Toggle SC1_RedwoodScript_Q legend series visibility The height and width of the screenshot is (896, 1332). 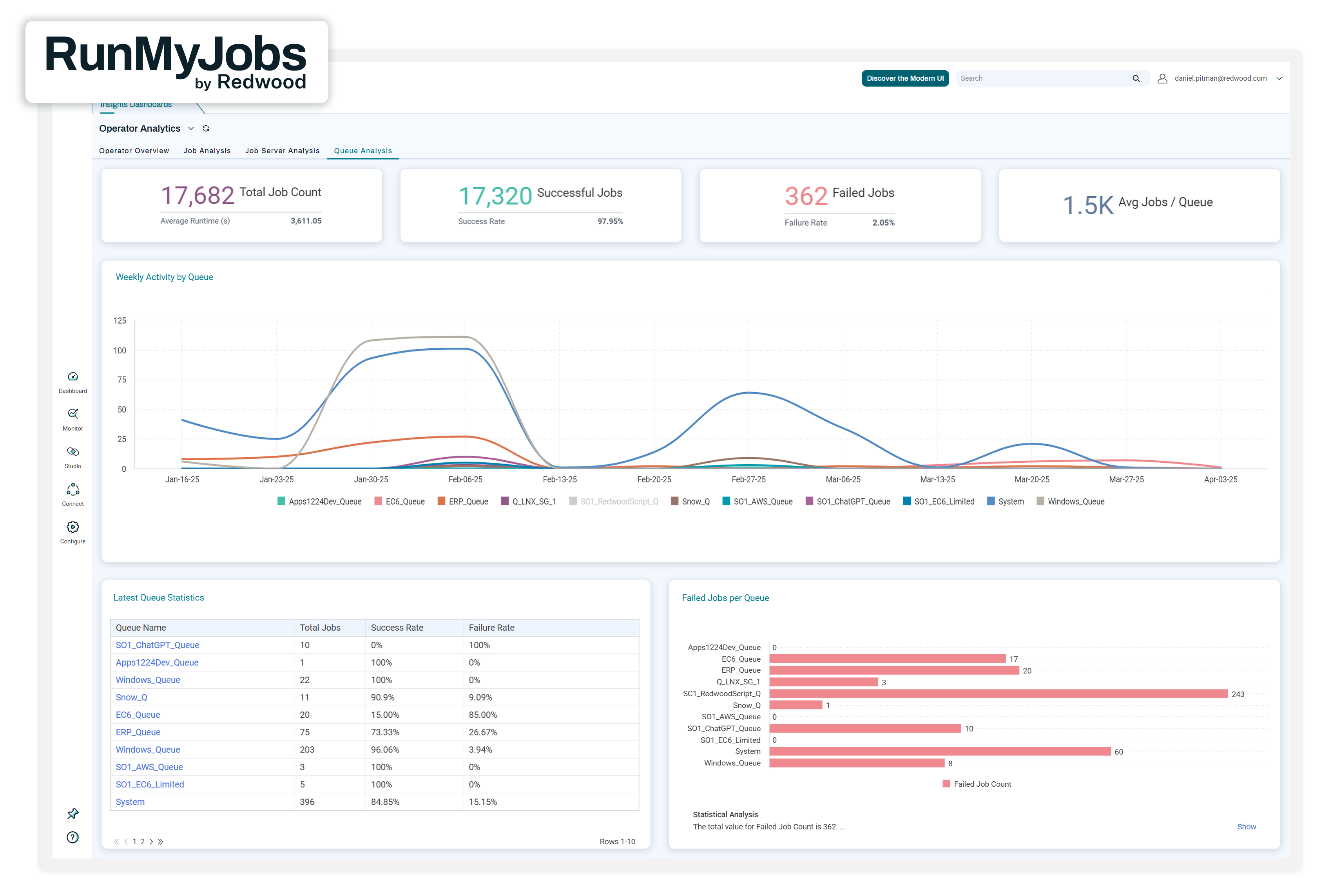(x=619, y=502)
